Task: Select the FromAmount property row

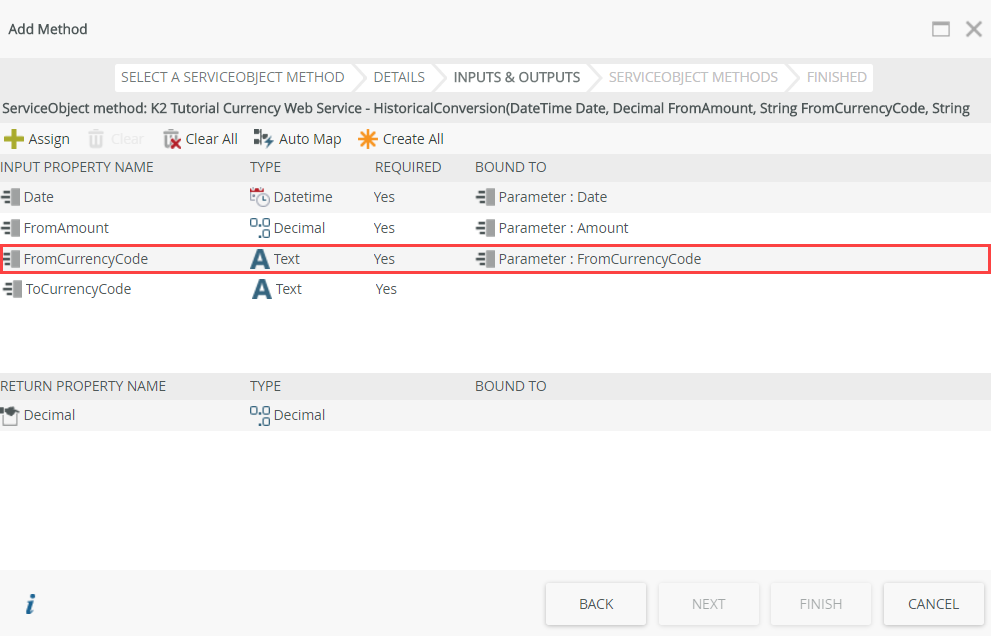Action: click(66, 228)
